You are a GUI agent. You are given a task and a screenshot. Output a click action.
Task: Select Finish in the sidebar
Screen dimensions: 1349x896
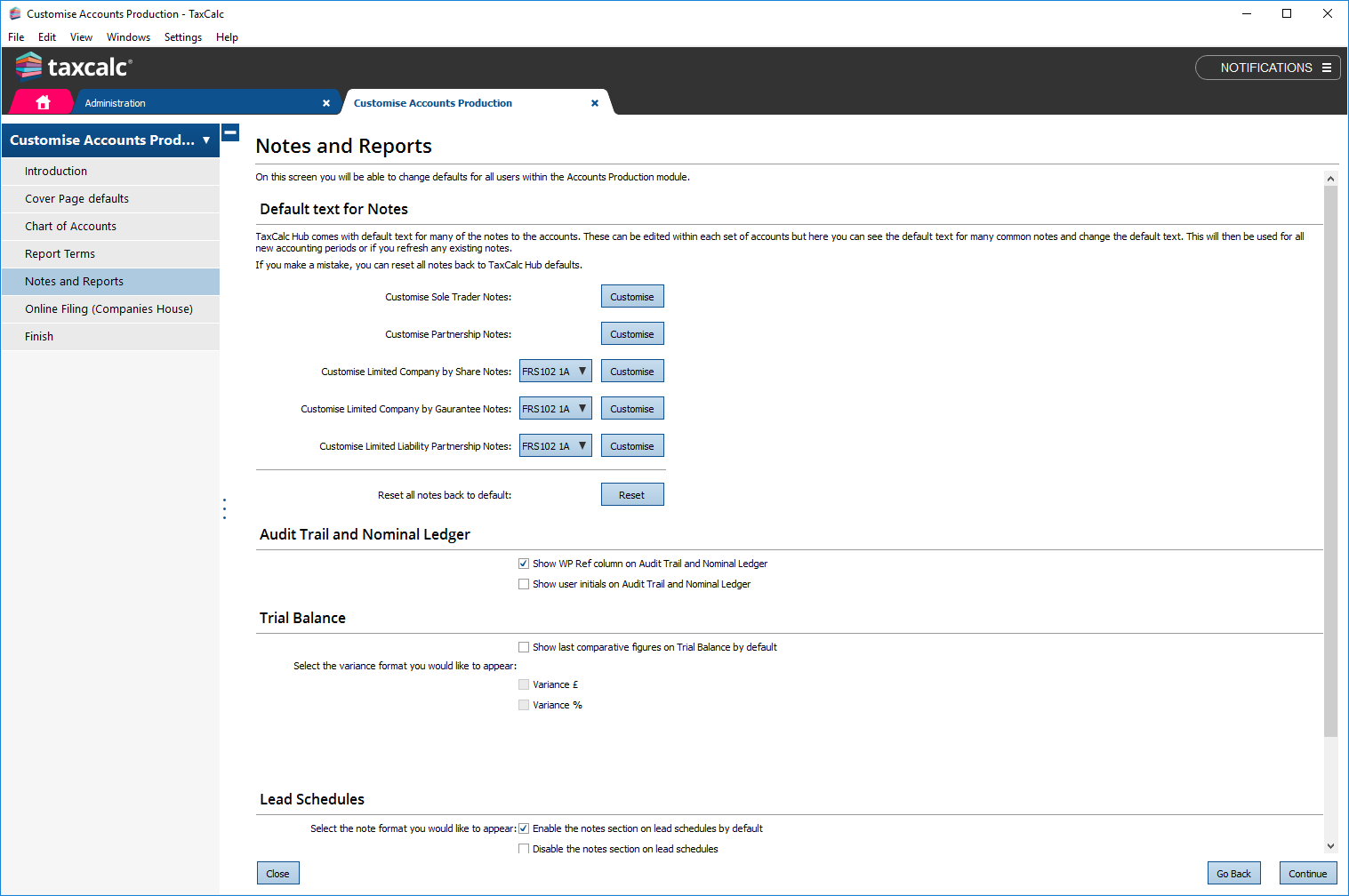[x=110, y=337]
